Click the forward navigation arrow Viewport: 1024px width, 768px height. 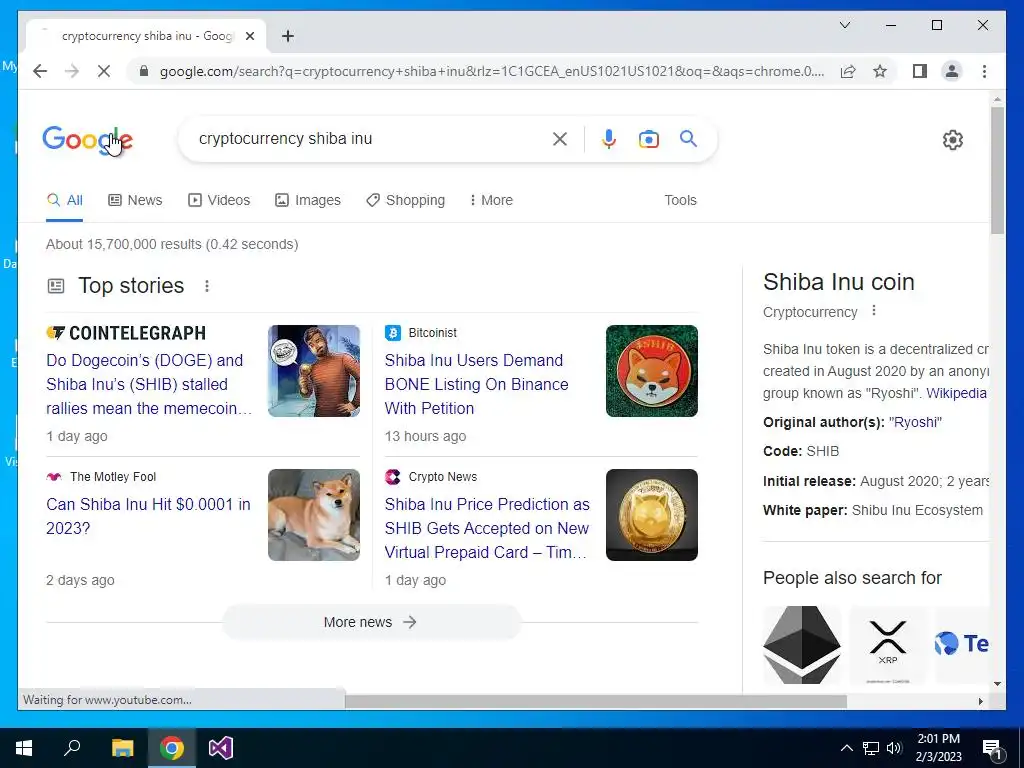tap(72, 71)
